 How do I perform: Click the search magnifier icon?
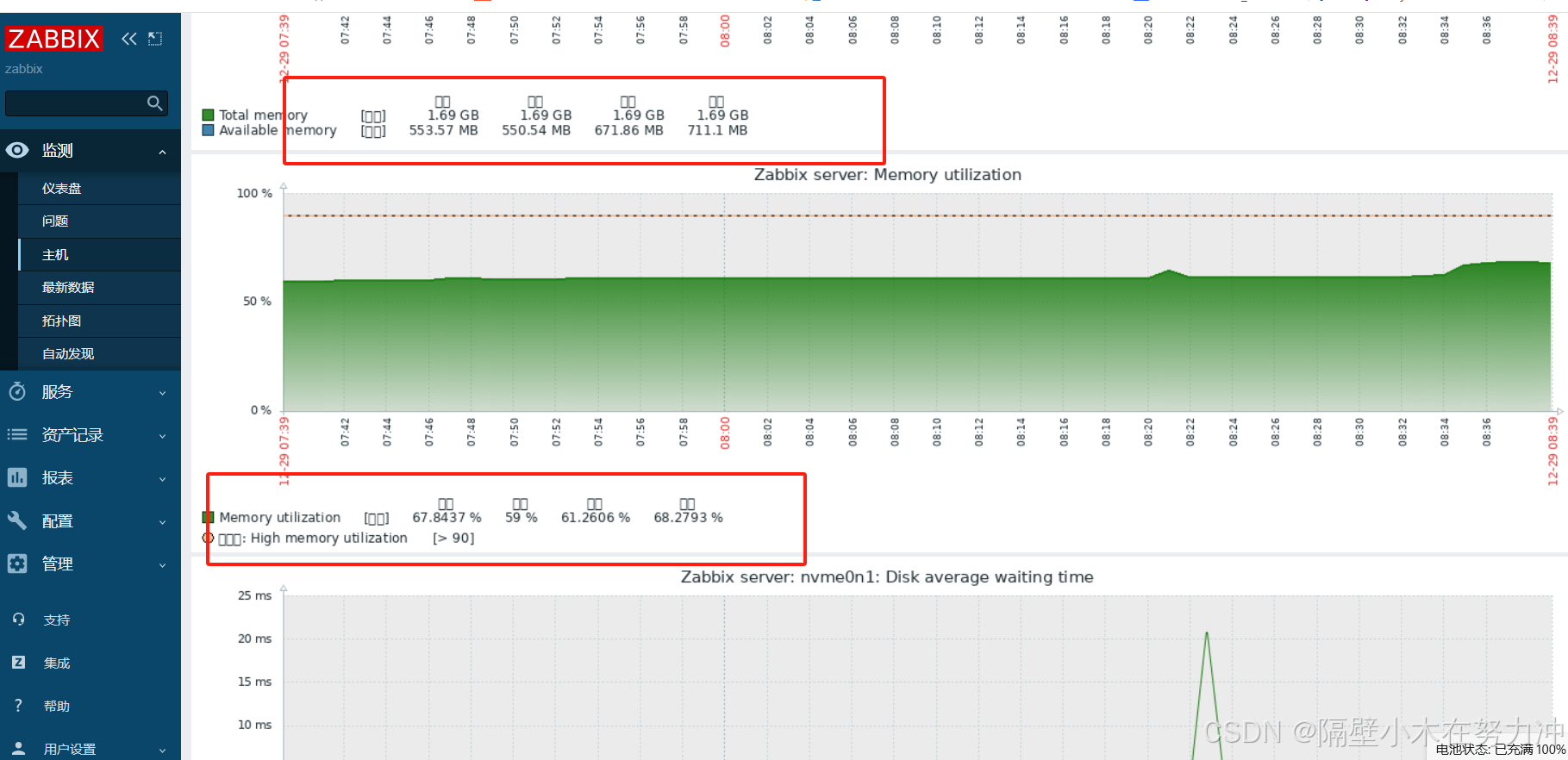pyautogui.click(x=155, y=103)
